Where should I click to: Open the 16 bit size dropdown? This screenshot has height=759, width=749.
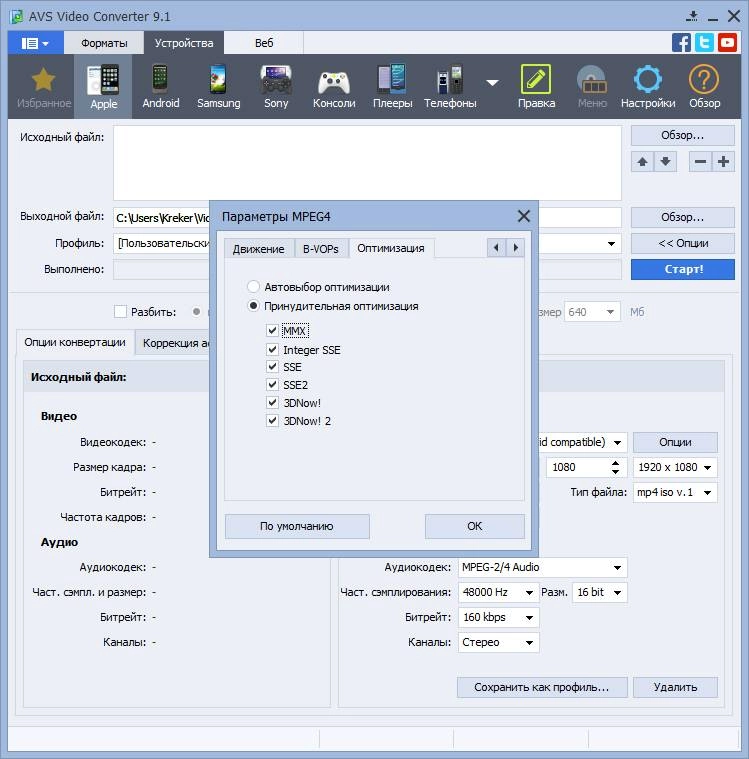[599, 592]
